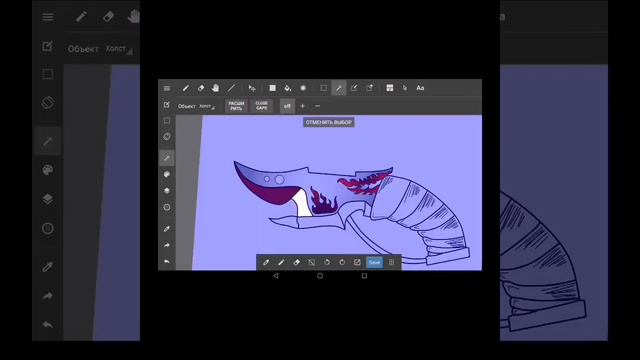The image size is (640, 360).
Task: Toggle the 'off' switch in options bar
Action: (x=287, y=106)
